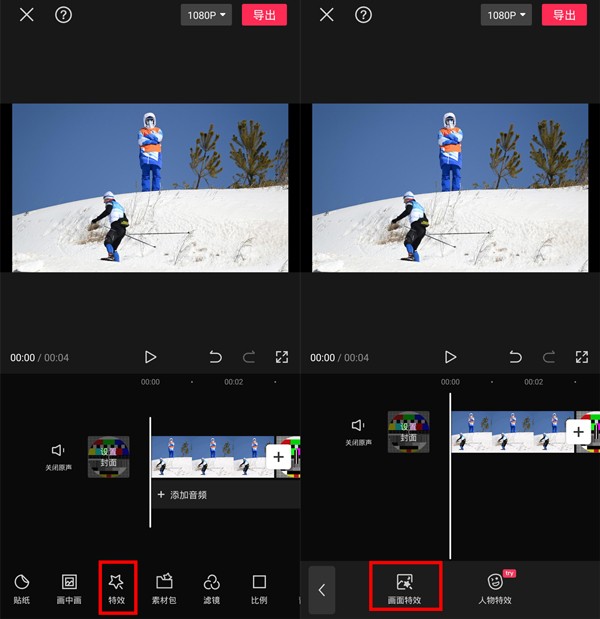Play the video preview in left editor
Screen dimensions: 600x619
pyautogui.click(x=150, y=357)
